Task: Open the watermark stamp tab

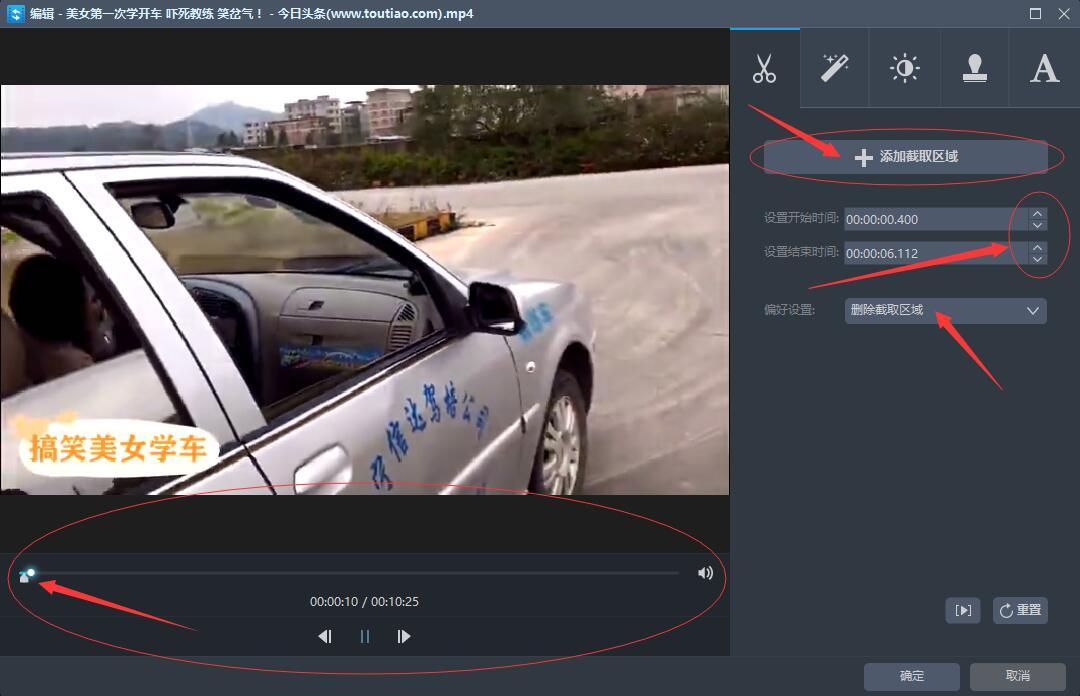Action: (x=974, y=69)
